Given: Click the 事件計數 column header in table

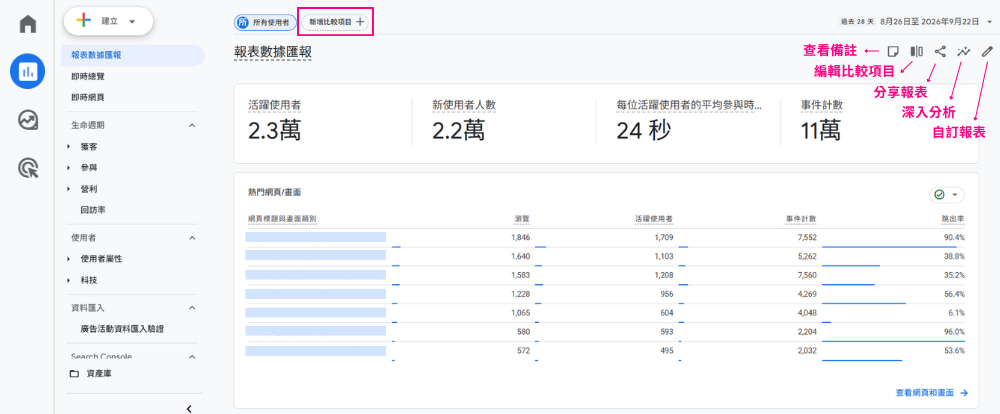Looking at the screenshot, I should (801, 219).
